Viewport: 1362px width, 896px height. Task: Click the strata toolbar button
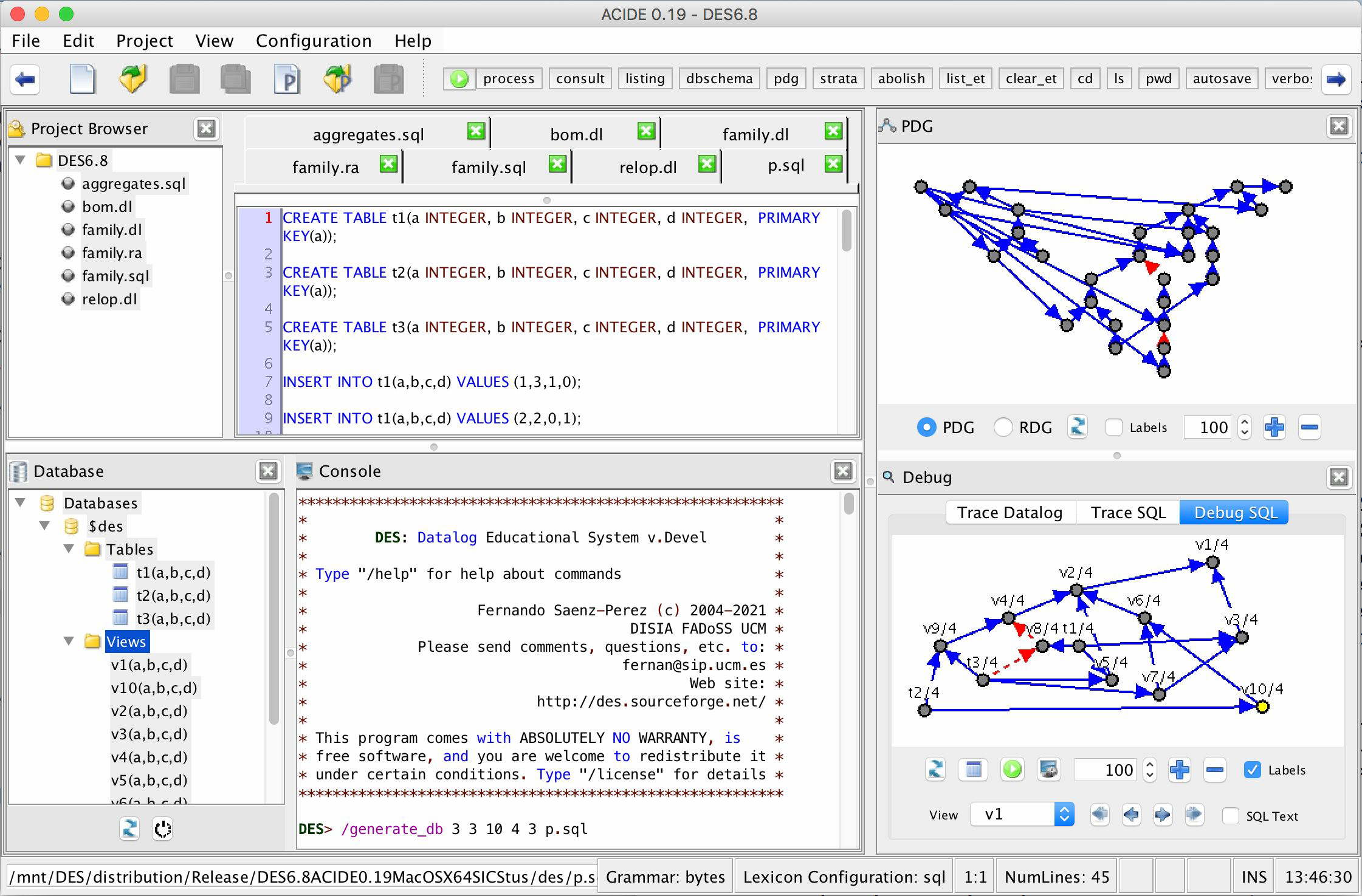click(838, 78)
